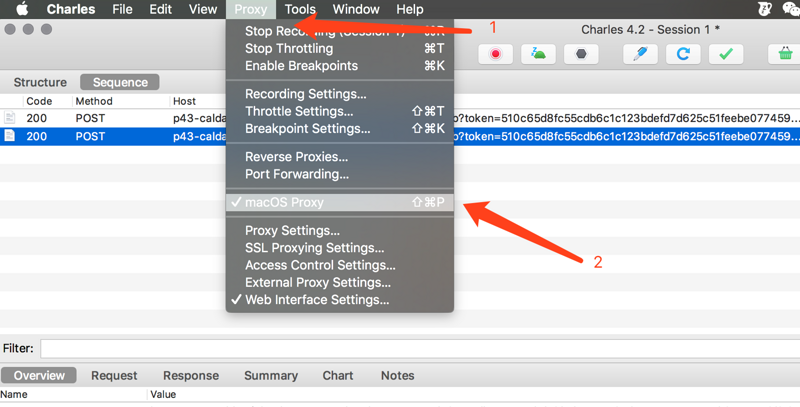Open Recording Settings...
Viewport: 800px width, 407px height.
tap(340, 94)
